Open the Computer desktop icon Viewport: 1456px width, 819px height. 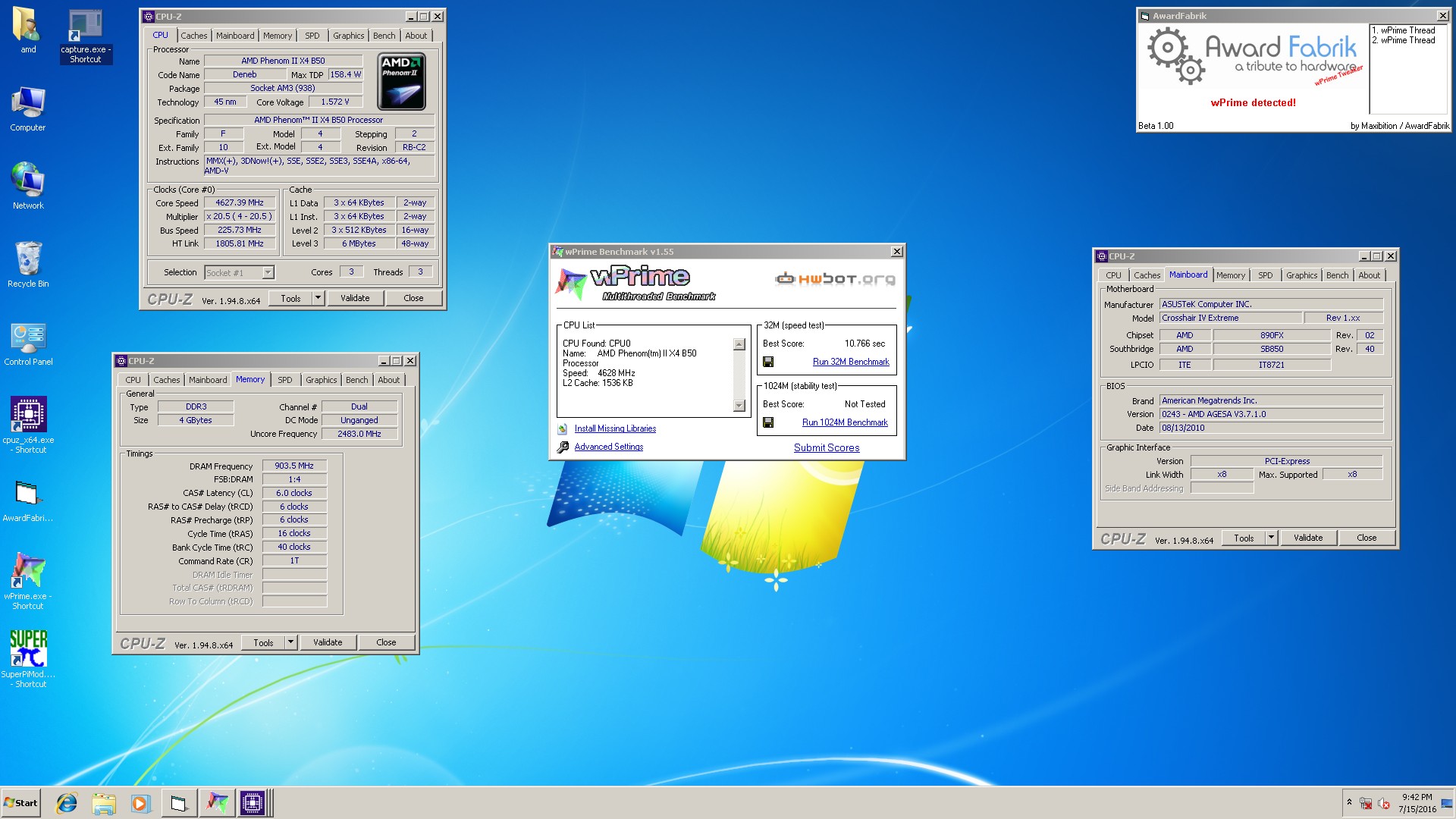coord(28,108)
